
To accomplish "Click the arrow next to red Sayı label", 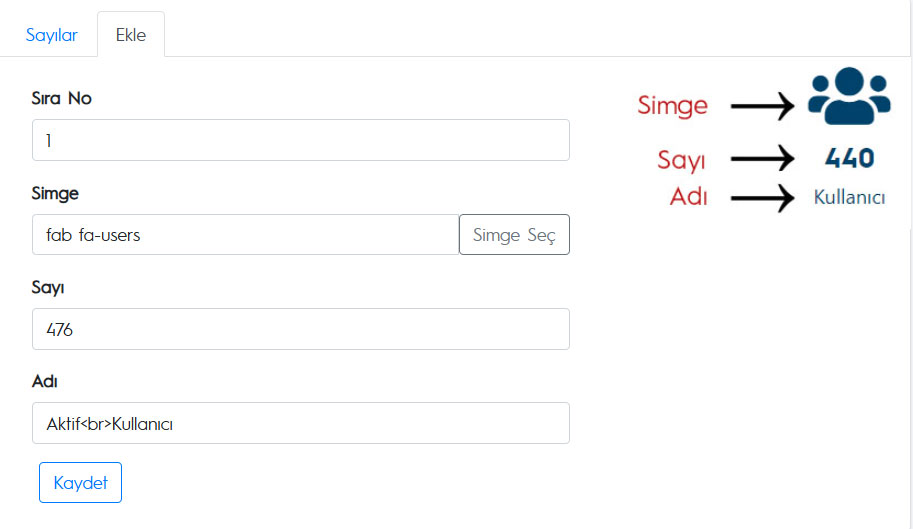I will [762, 158].
